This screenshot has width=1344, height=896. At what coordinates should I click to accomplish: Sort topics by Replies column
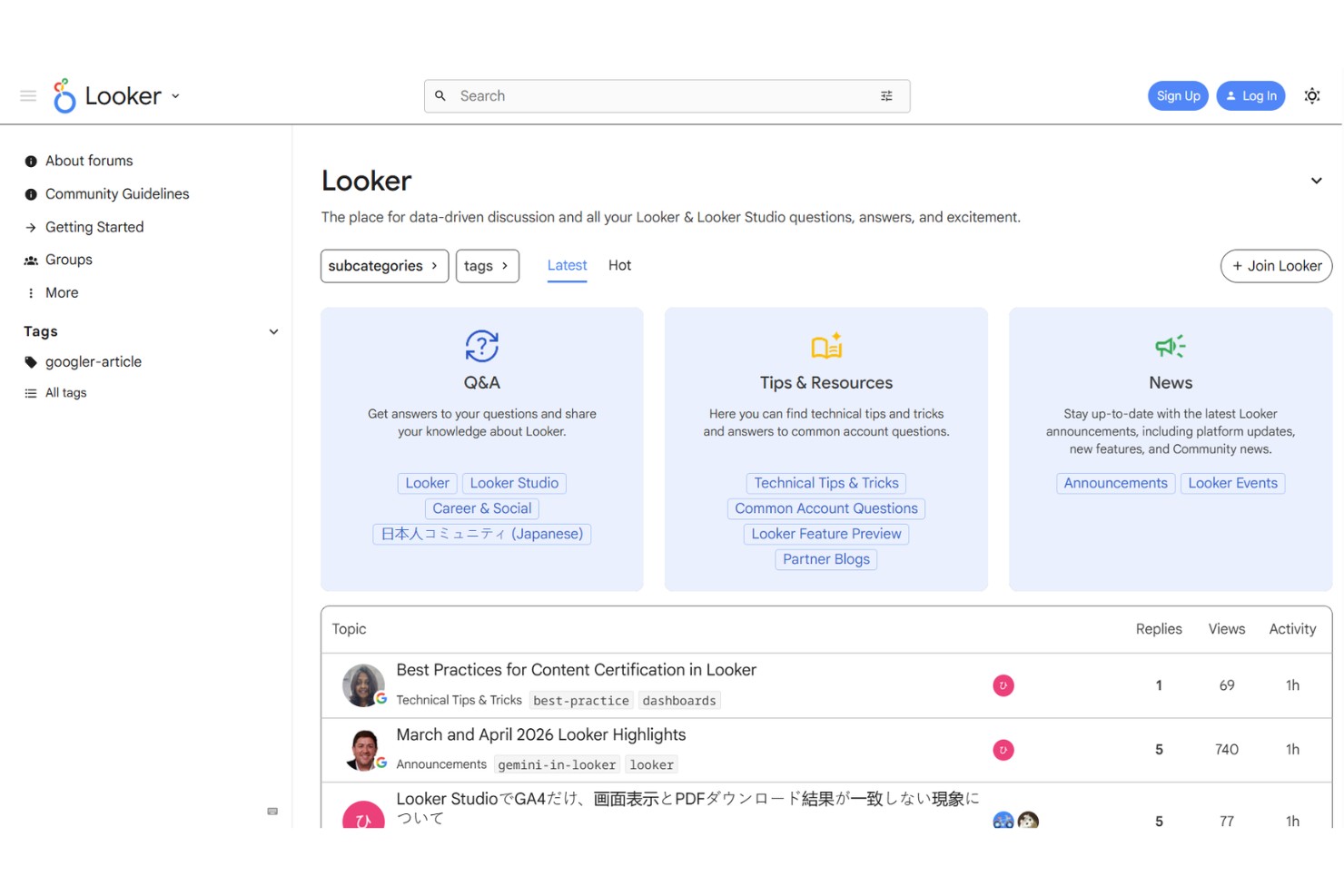tap(1159, 629)
